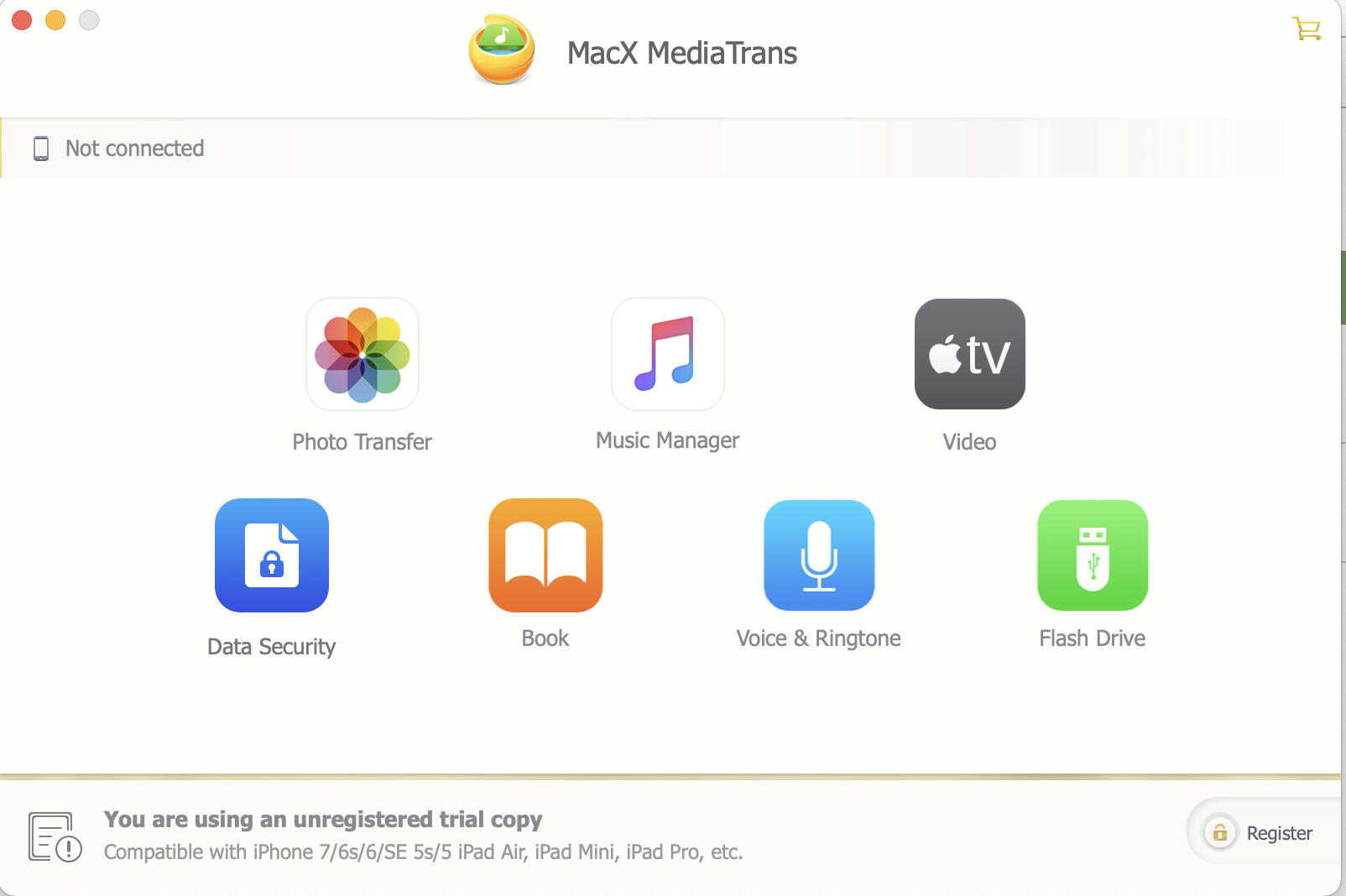
Task: Click the Photo Transfer label
Action: click(362, 442)
